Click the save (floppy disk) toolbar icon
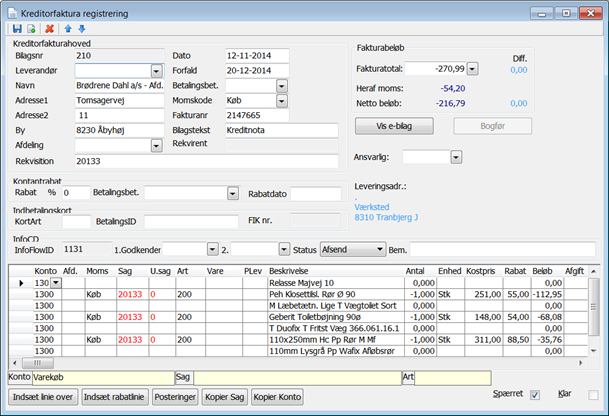The width and height of the screenshot is (609, 416). pos(18,30)
